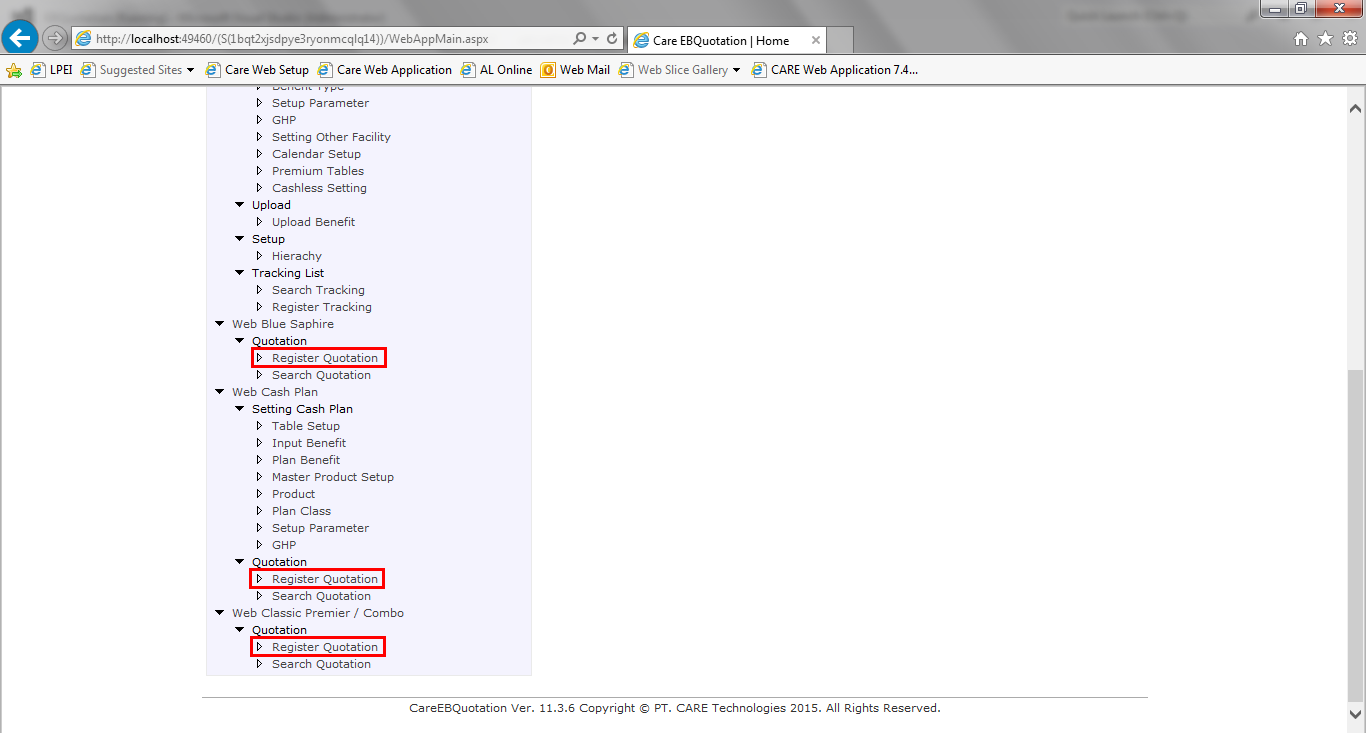Open Register Quotation under Web Blue Saphire
1366x733 pixels.
[x=324, y=358]
